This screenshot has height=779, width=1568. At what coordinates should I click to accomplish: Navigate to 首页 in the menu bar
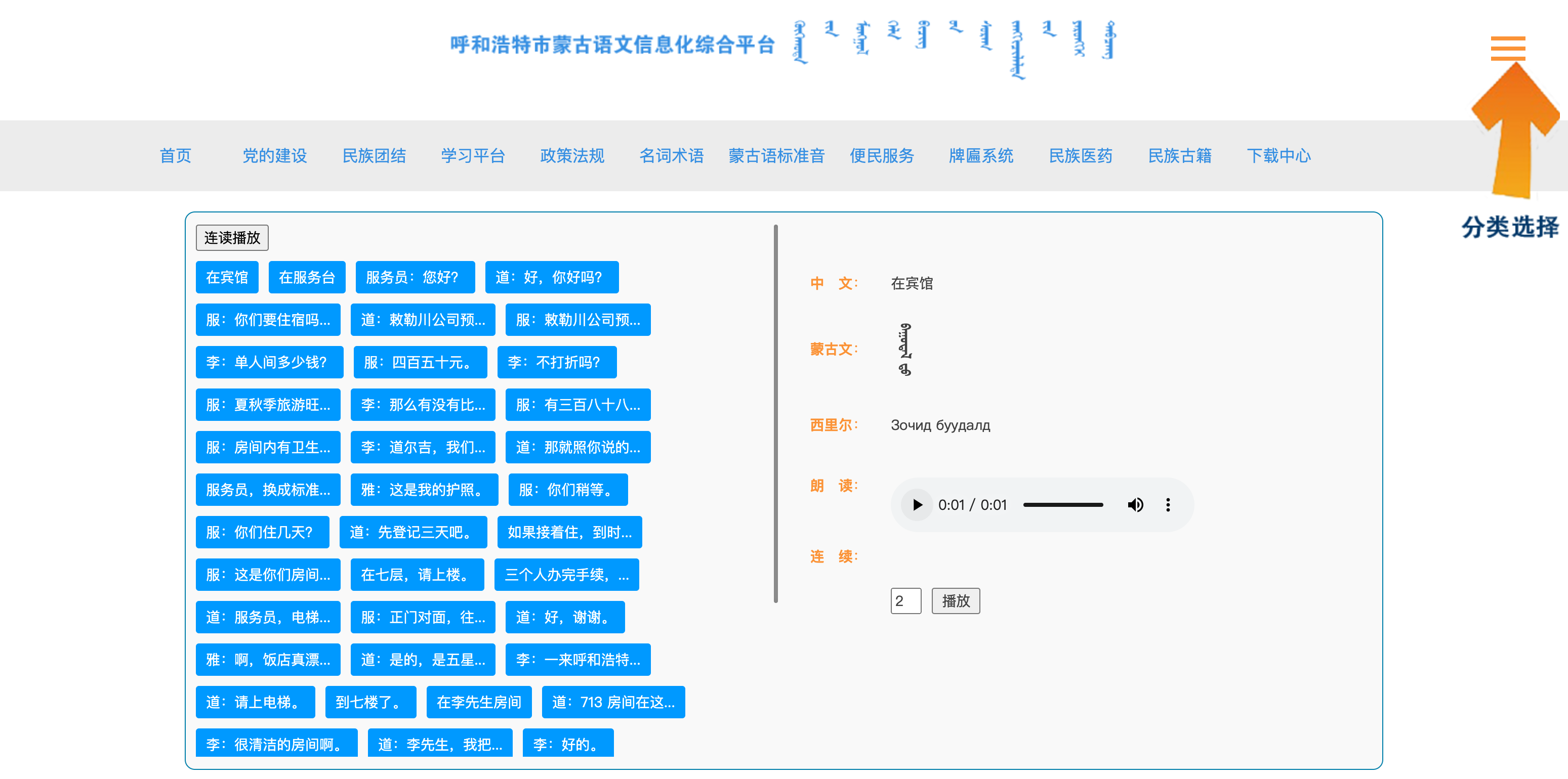click(x=175, y=156)
